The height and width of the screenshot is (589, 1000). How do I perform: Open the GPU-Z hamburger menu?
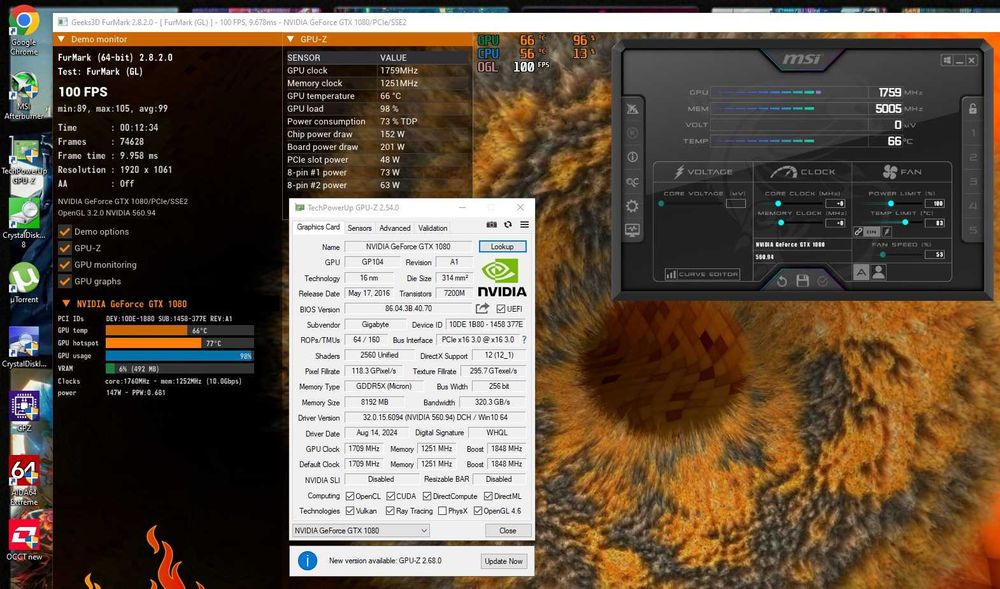524,224
